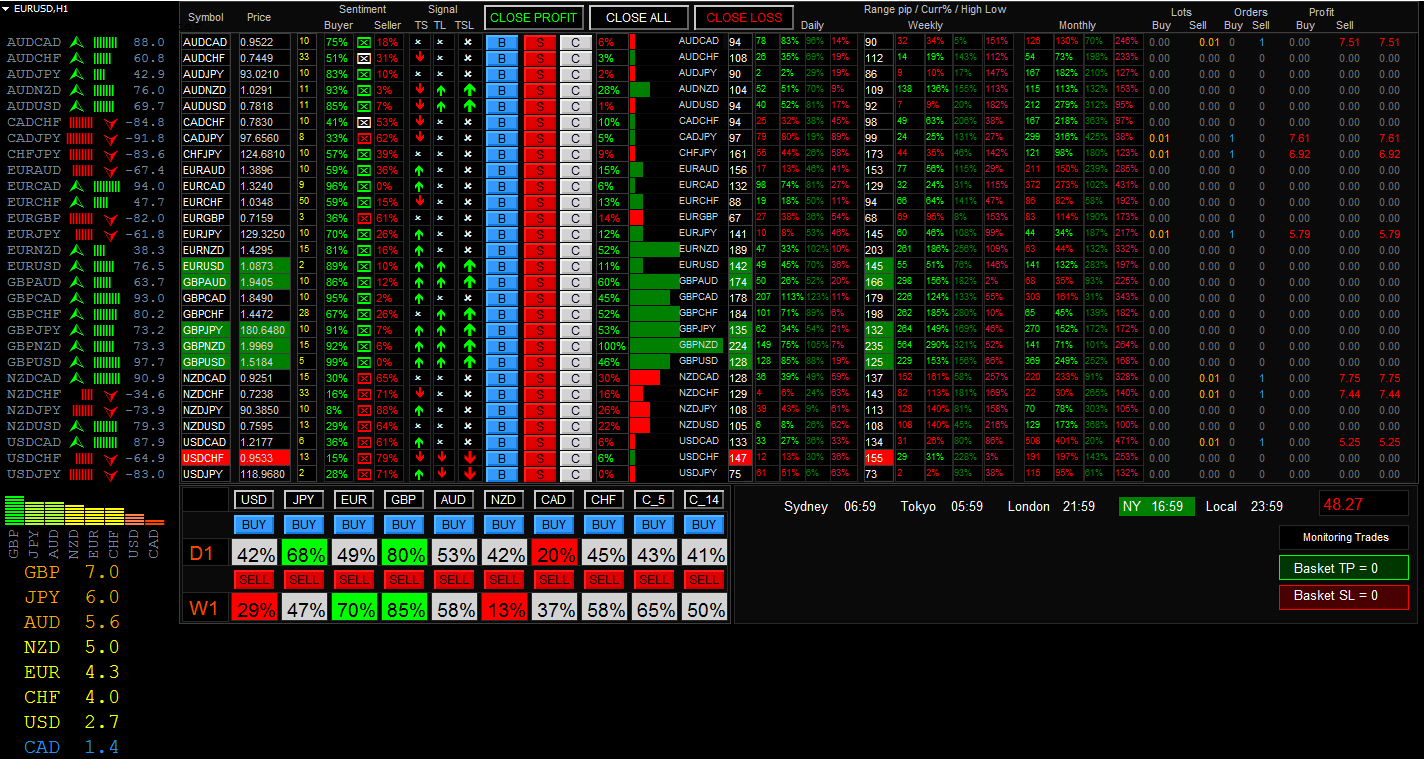Screen dimensions: 1424x759
Task: Click the GBP bar in currency strength histogram
Action: tap(13, 510)
